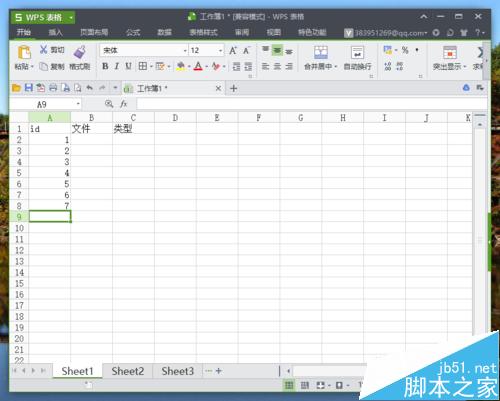
Task: Select the Format Painter brush icon
Action: (x=80, y=52)
